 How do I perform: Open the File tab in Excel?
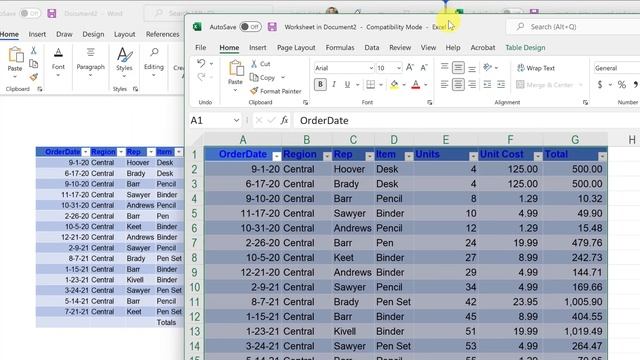[200, 48]
